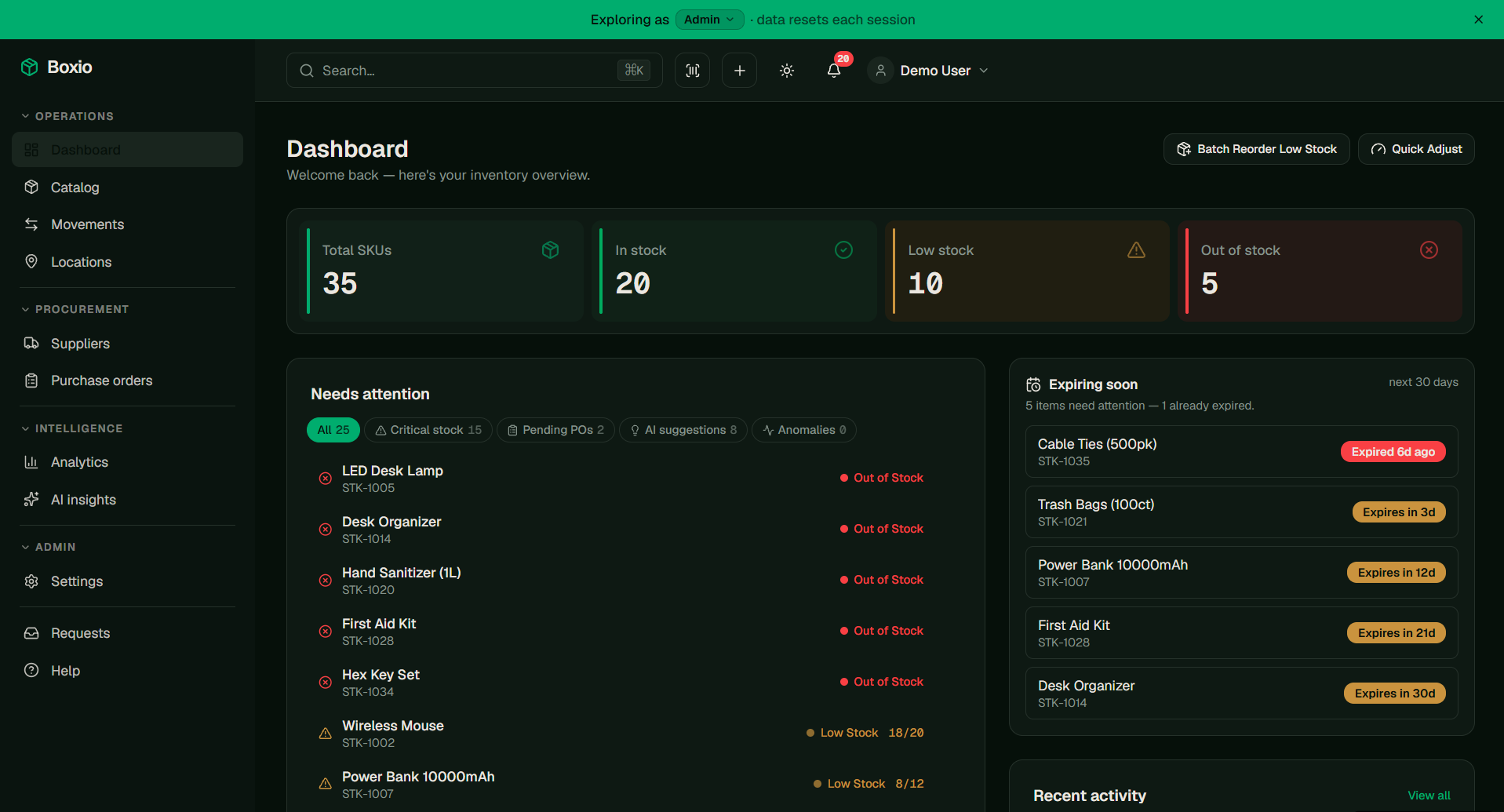This screenshot has height=812, width=1504.
Task: Click the Quick Adjust button
Action: pos(1416,149)
